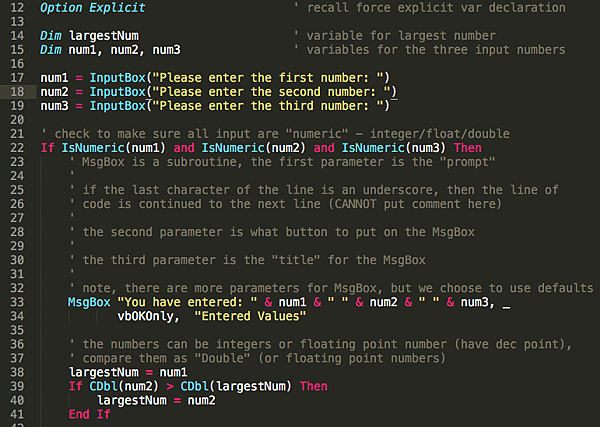Click line number 22 in the gutter

(x=17, y=148)
